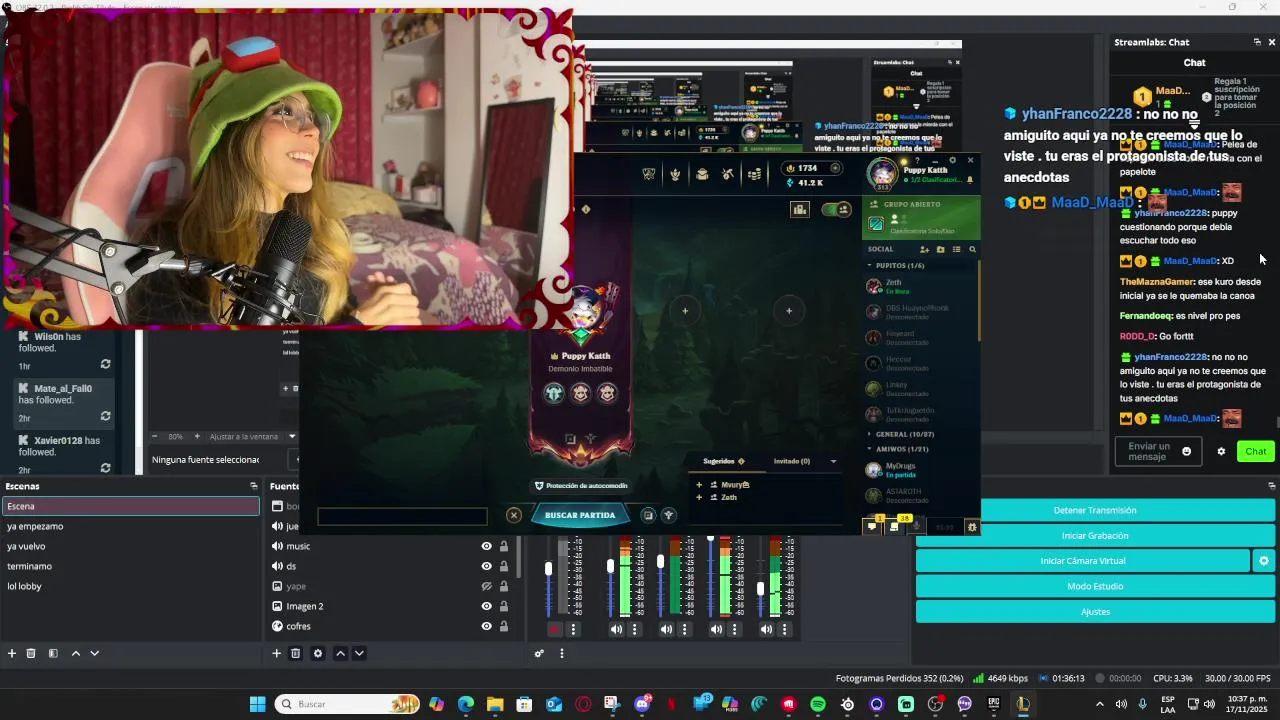Viewport: 1280px width, 720px height.
Task: Add a new source with plus icon
Action: (x=276, y=653)
